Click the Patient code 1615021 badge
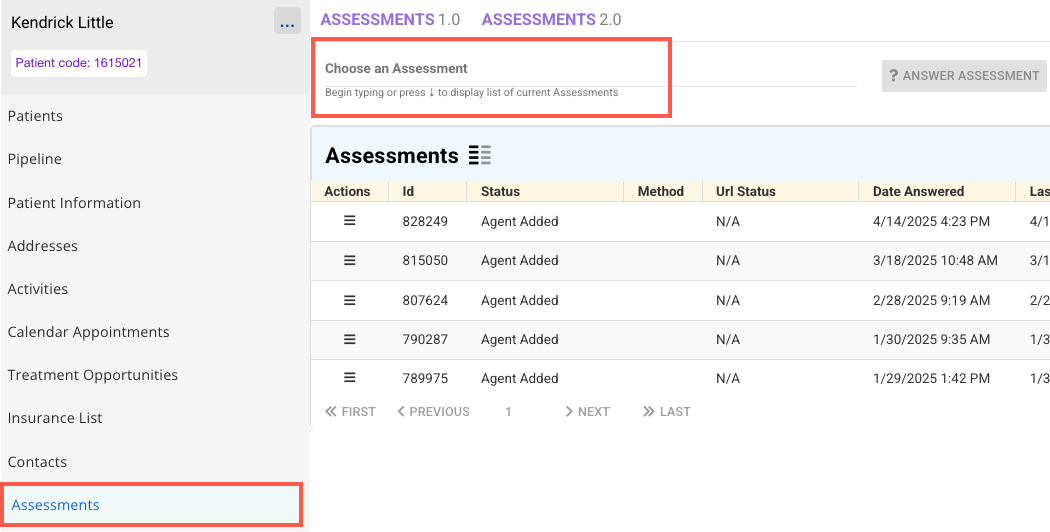The height and width of the screenshot is (532, 1050). point(79,63)
